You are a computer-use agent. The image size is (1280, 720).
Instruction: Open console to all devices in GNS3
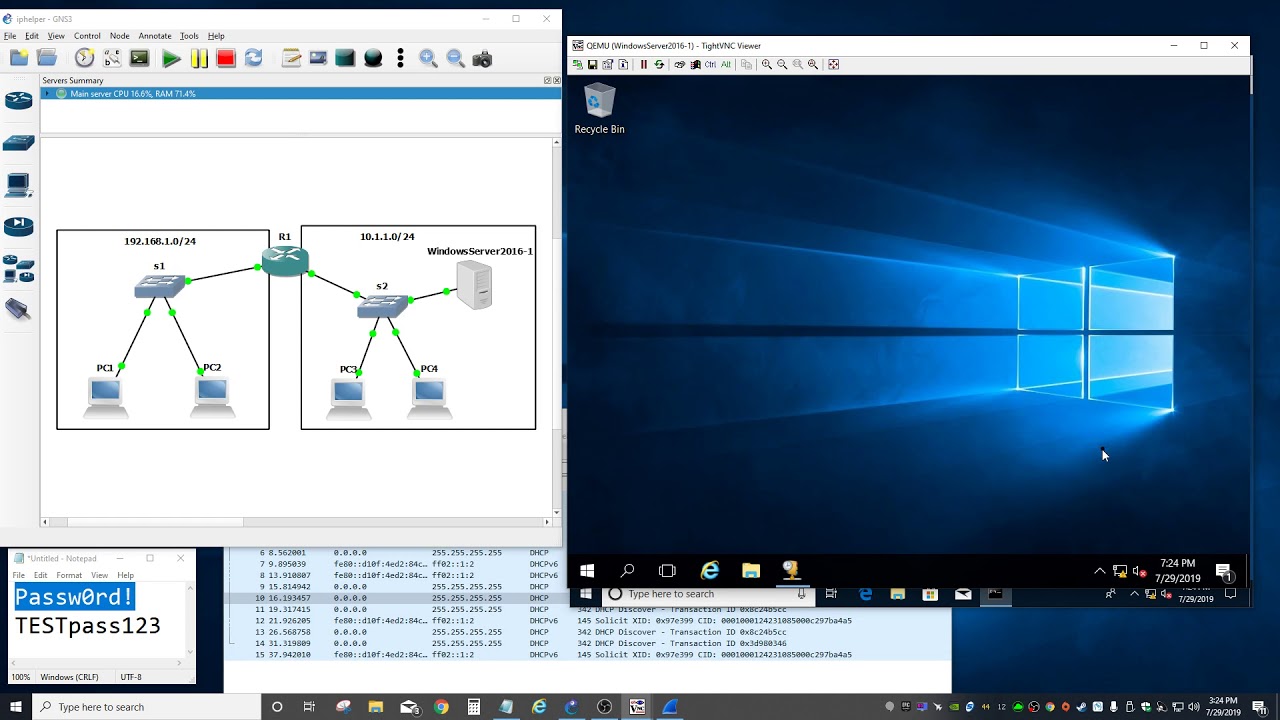140,59
